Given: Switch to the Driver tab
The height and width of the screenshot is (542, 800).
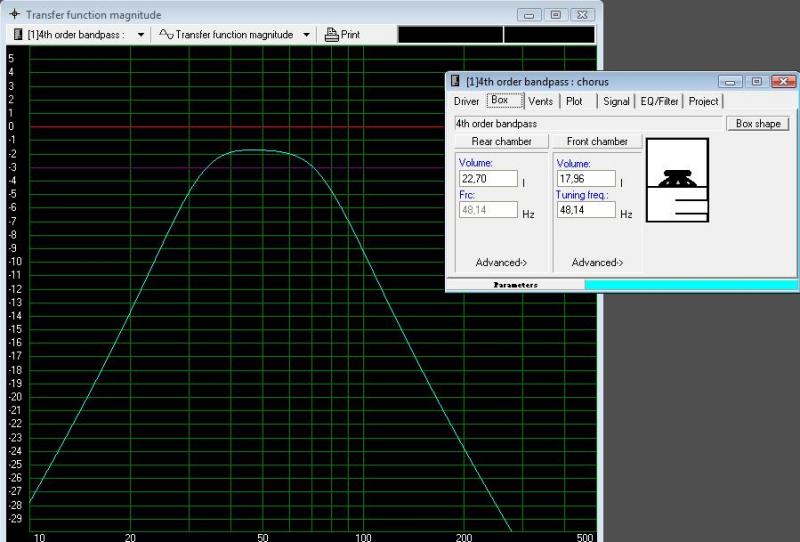Looking at the screenshot, I should pyautogui.click(x=466, y=101).
